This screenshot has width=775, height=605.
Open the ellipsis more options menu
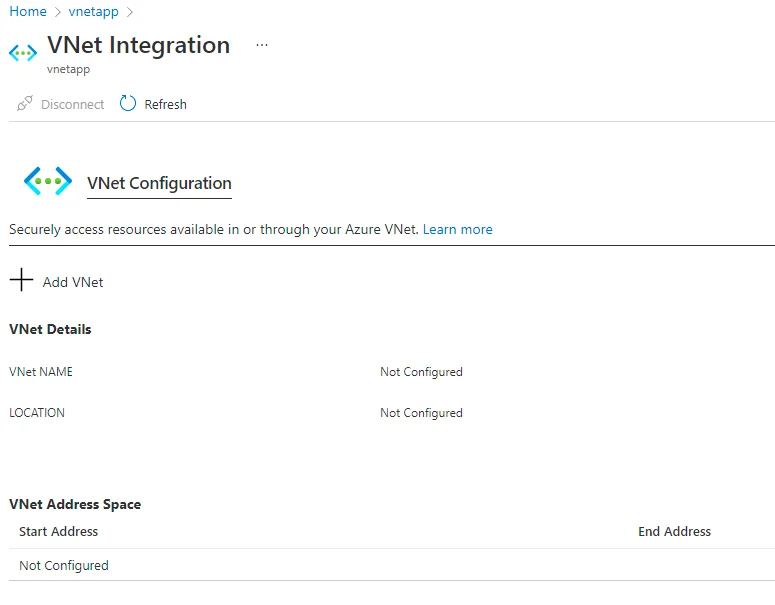pos(262,45)
